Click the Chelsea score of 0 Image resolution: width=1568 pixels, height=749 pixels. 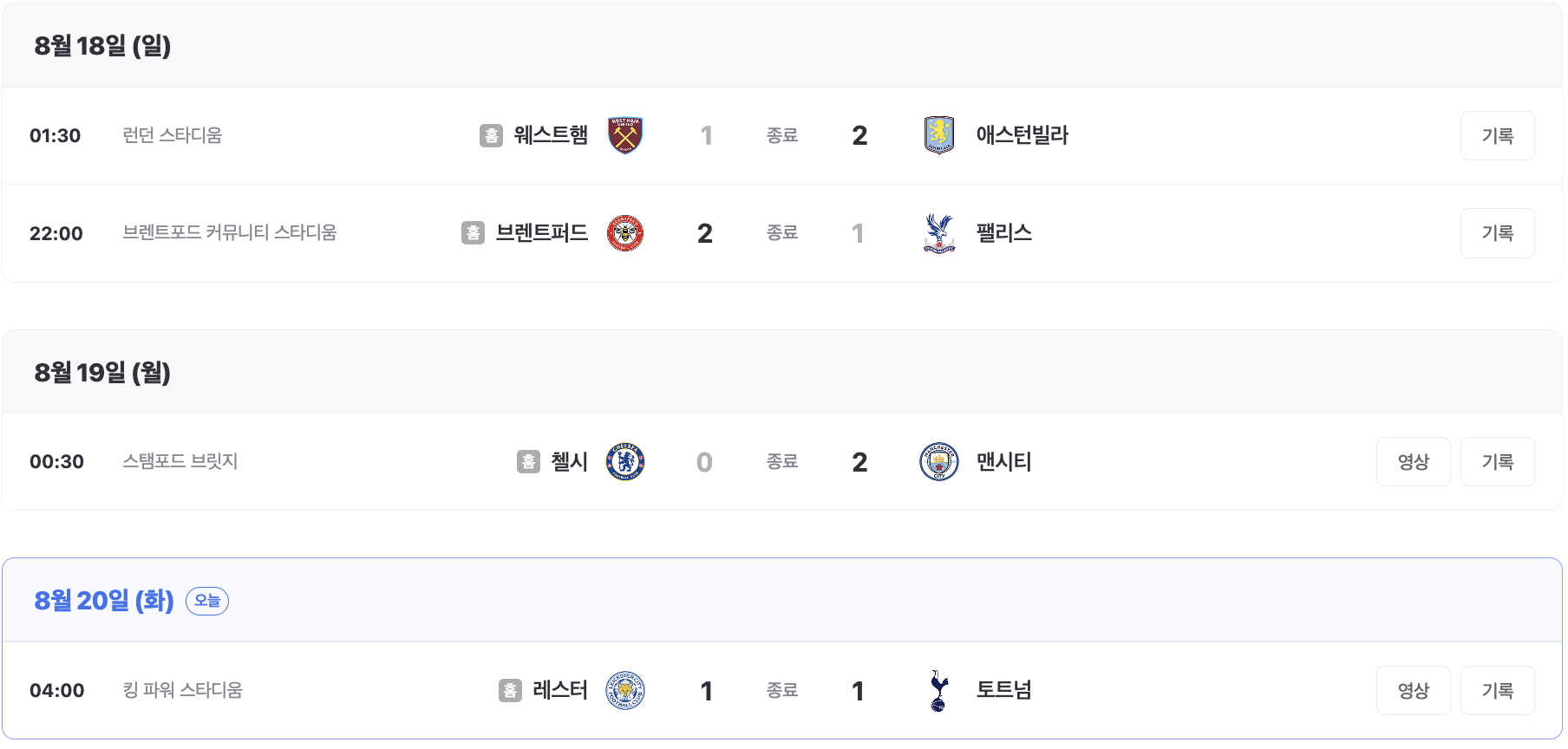(705, 462)
